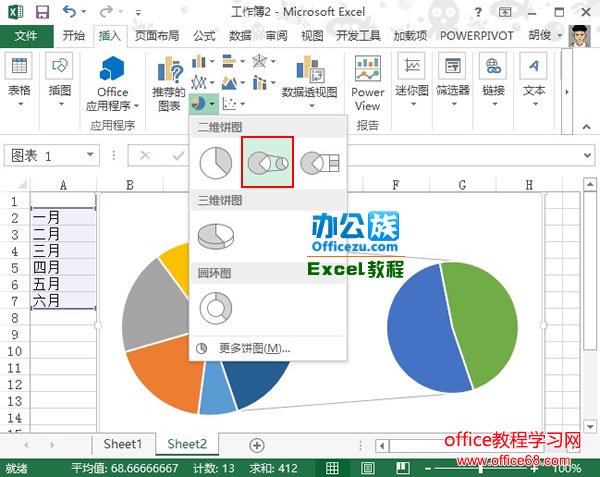Image resolution: width=600 pixels, height=477 pixels.
Task: Select the Sheet2 tab
Action: pyautogui.click(x=187, y=444)
